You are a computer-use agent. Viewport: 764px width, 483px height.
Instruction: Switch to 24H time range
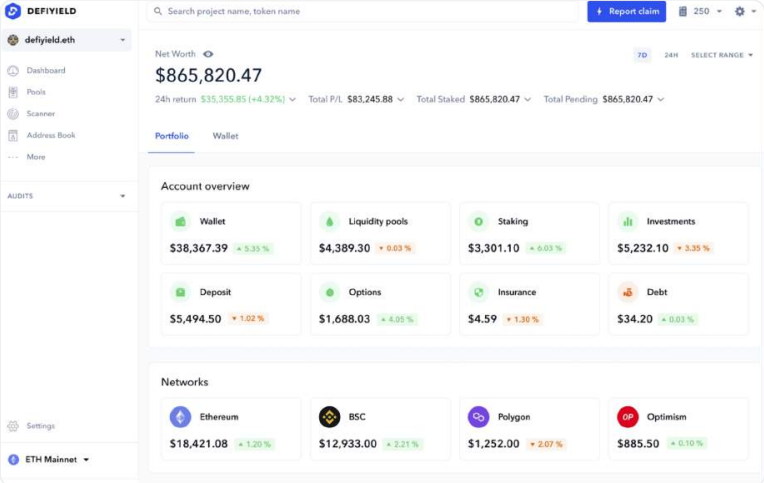671,55
